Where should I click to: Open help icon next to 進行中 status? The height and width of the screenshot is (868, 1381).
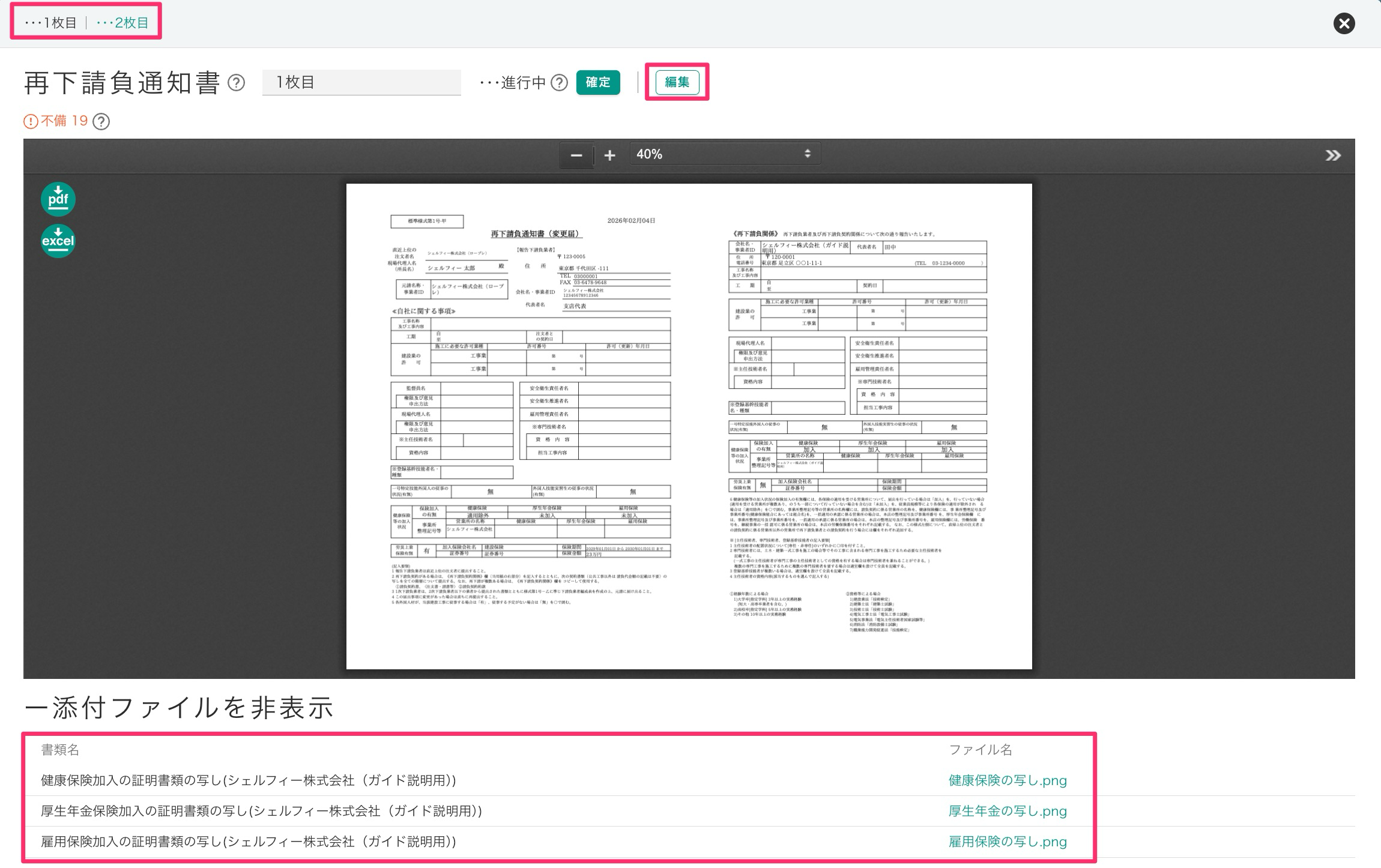(x=559, y=82)
